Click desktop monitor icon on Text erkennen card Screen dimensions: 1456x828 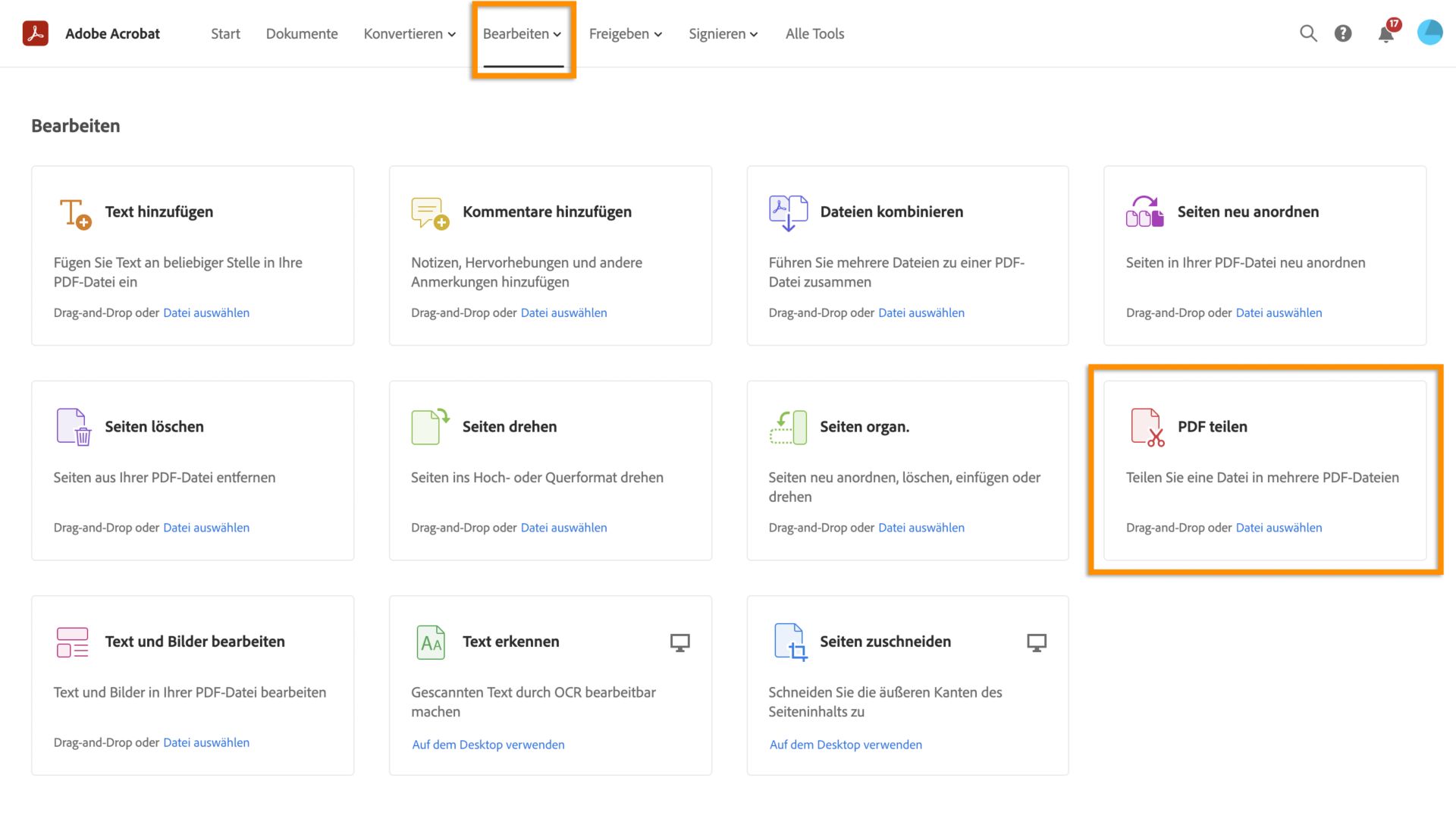[680, 643]
